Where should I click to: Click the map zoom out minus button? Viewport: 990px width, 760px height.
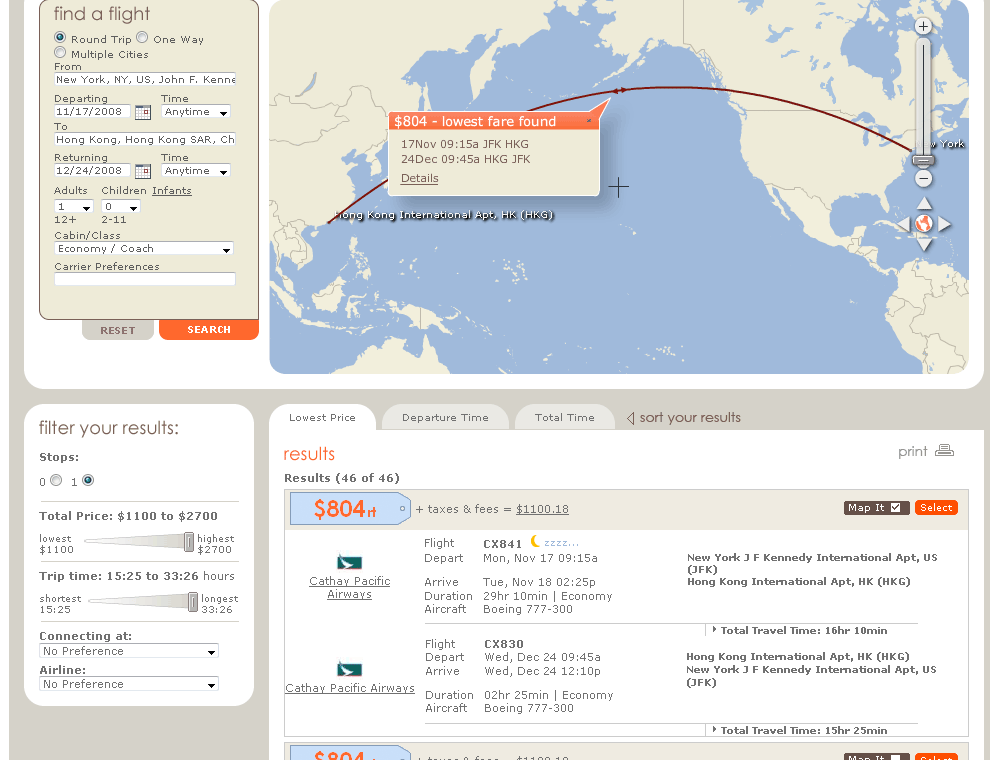pyautogui.click(x=923, y=179)
